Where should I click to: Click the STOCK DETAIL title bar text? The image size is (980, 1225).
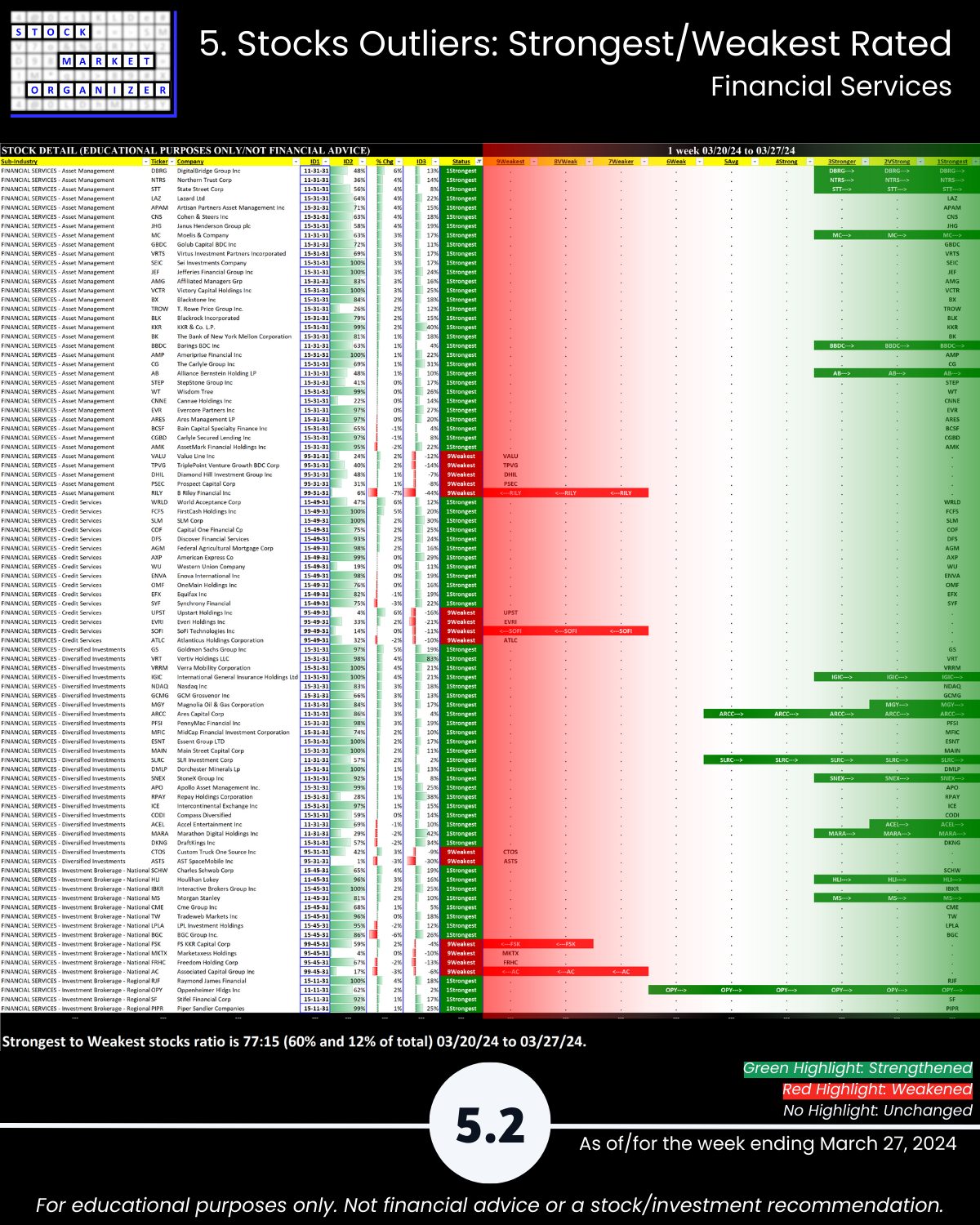coord(185,150)
